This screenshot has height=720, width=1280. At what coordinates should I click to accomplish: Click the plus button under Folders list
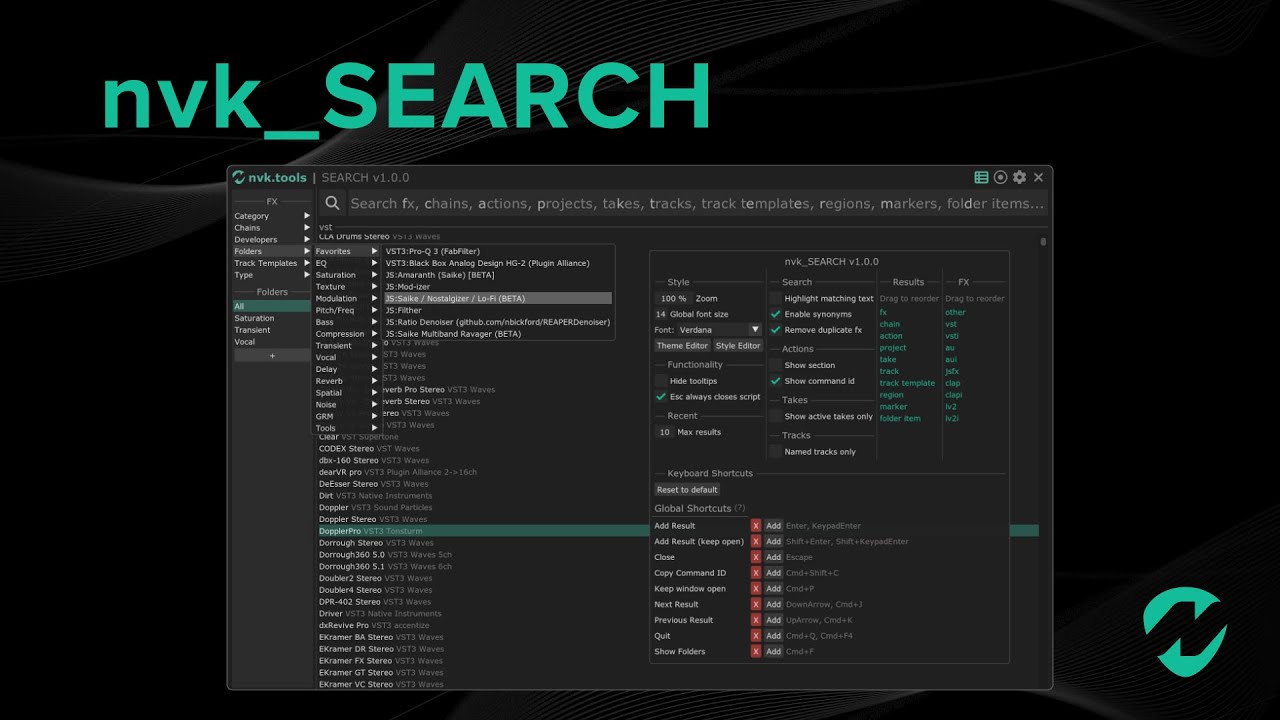[x=272, y=356]
